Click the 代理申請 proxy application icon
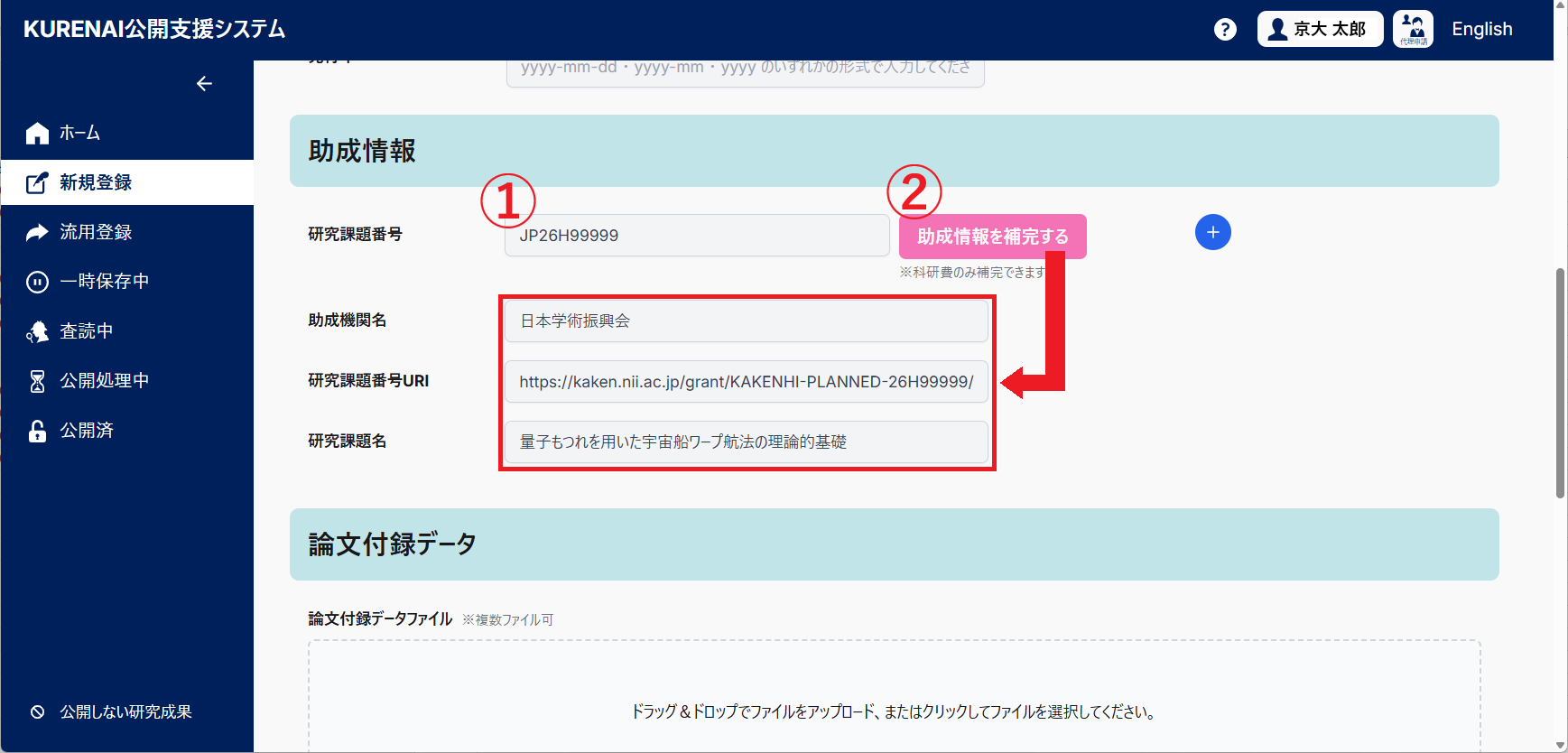 tap(1413, 29)
